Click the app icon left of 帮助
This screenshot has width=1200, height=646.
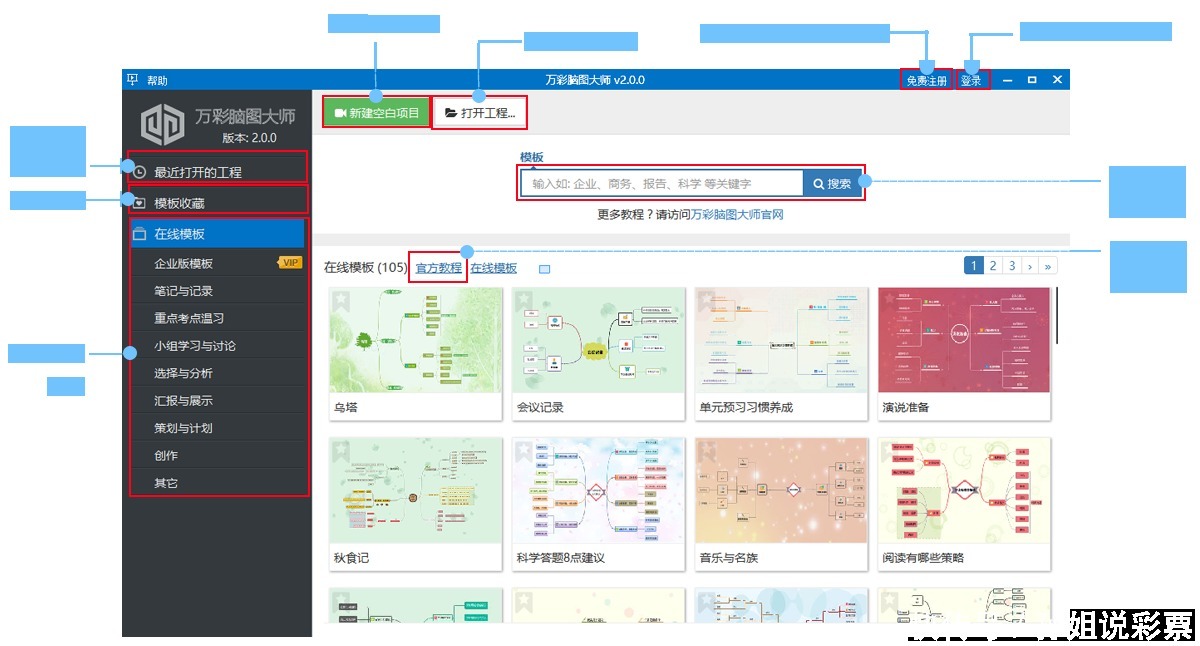[133, 78]
